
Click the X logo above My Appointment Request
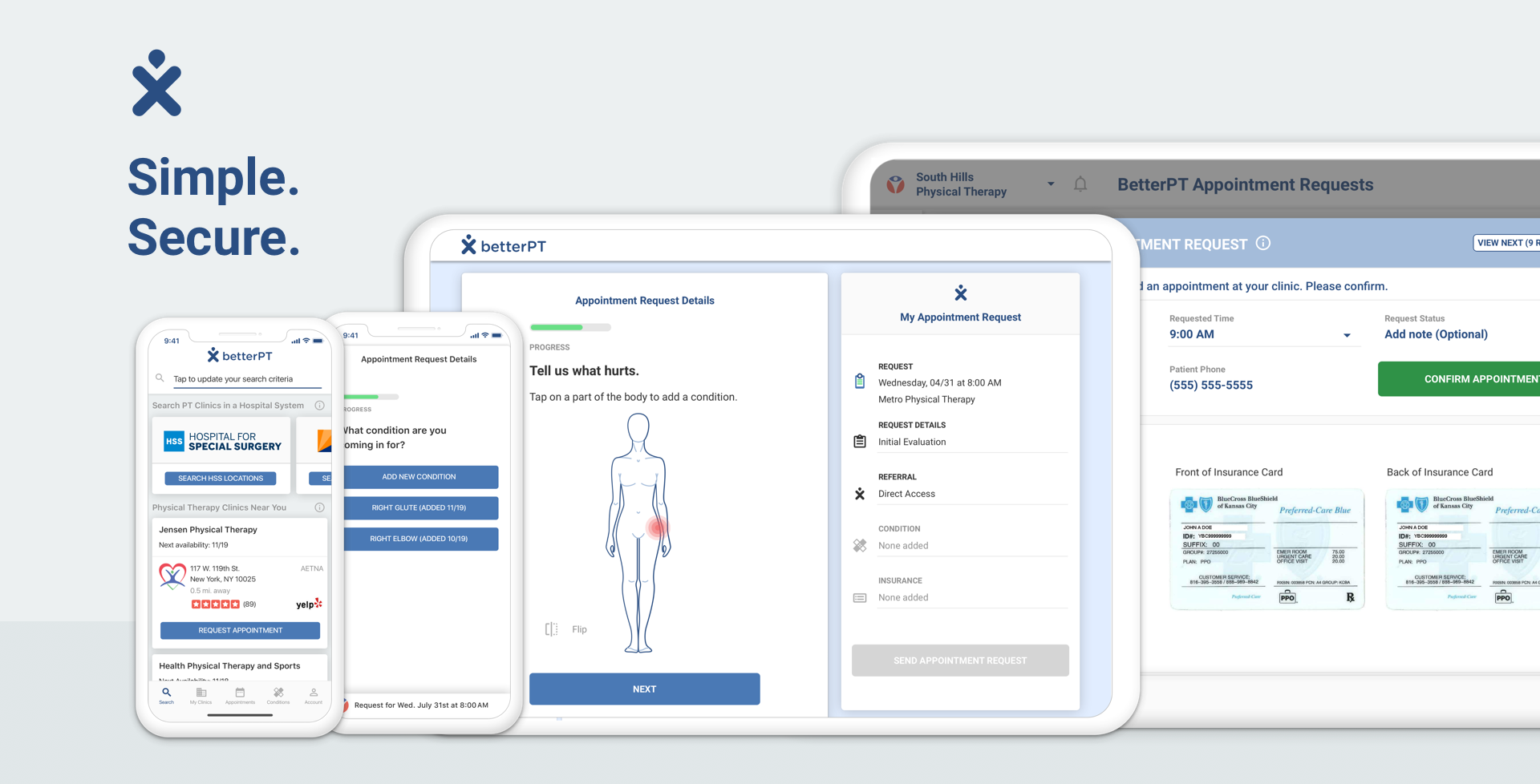pyautogui.click(x=960, y=293)
